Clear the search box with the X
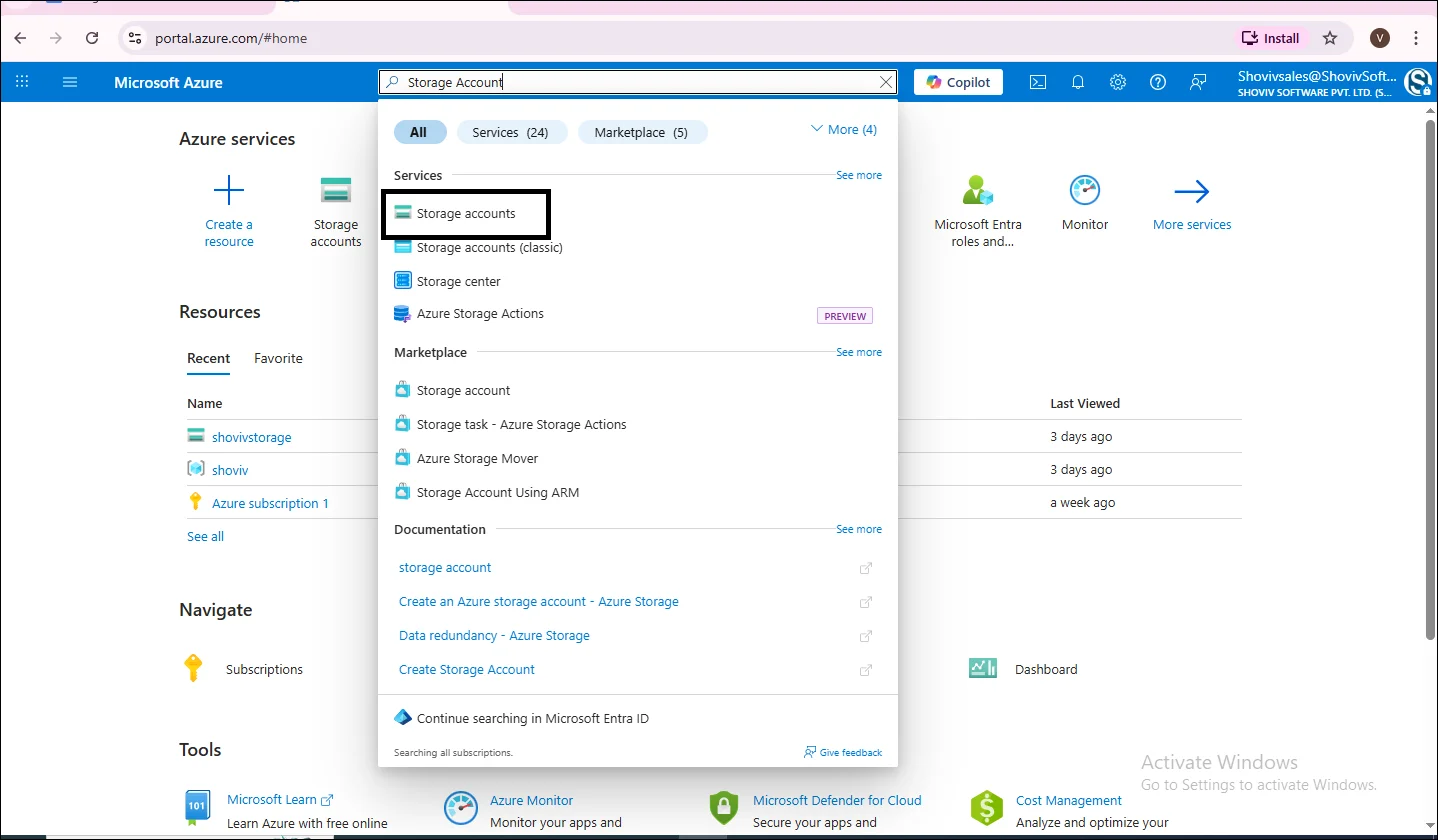1438x840 pixels. coord(886,82)
